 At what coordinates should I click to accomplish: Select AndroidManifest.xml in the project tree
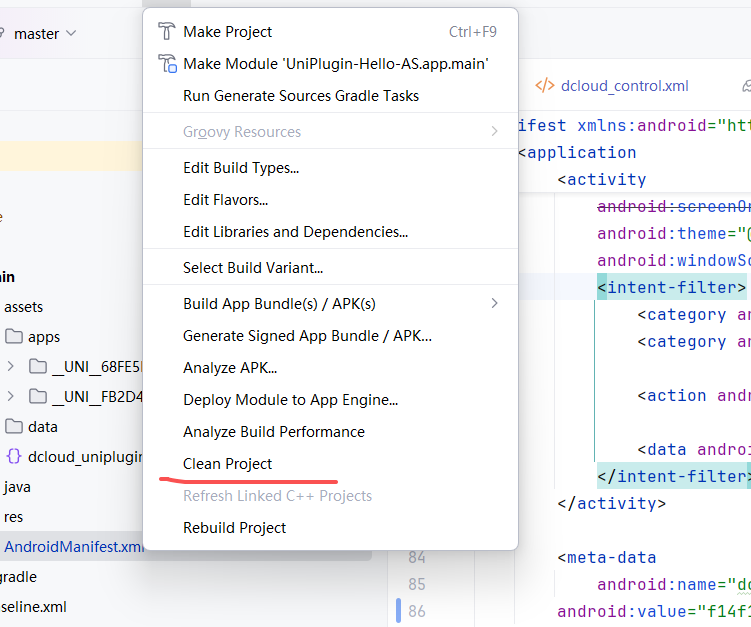(x=74, y=547)
